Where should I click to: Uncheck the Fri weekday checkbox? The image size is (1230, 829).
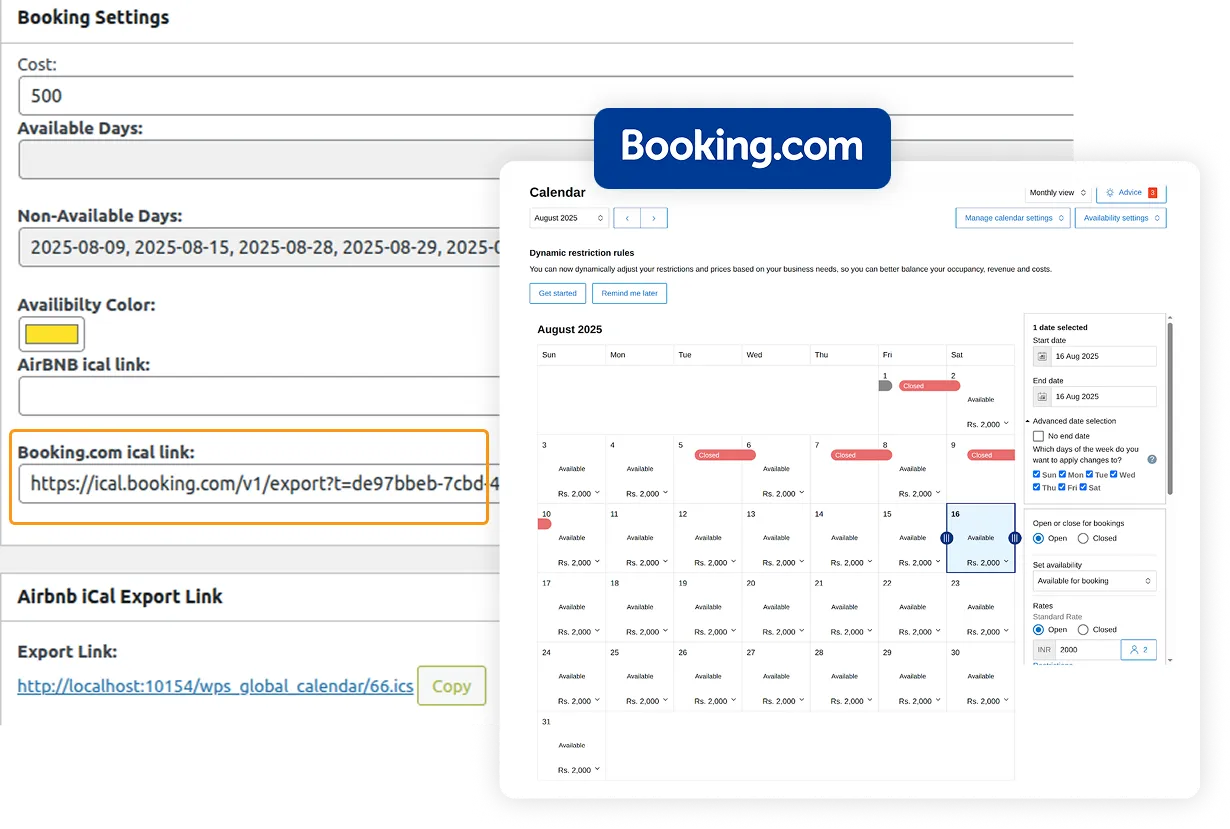coord(1062,487)
